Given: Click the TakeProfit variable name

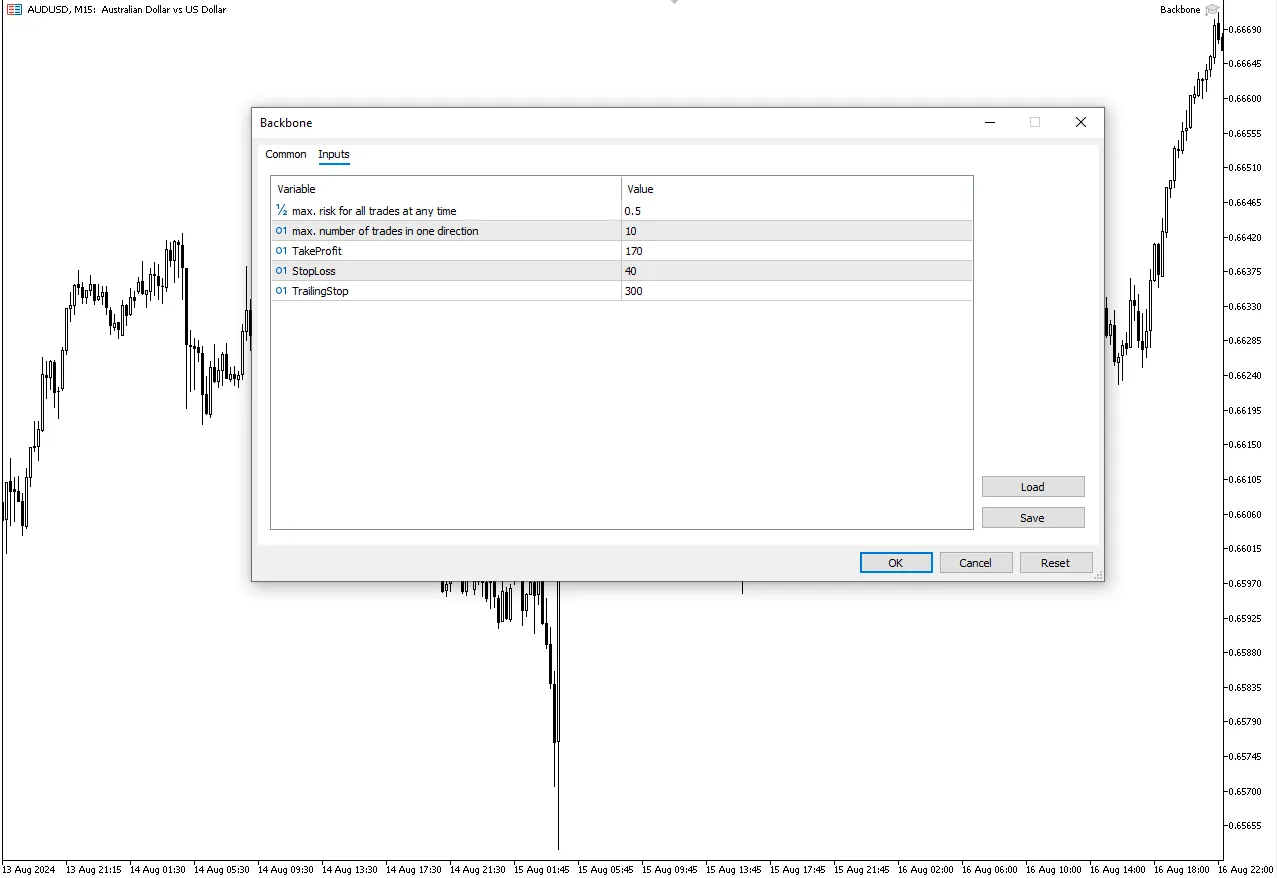Looking at the screenshot, I should point(317,251).
